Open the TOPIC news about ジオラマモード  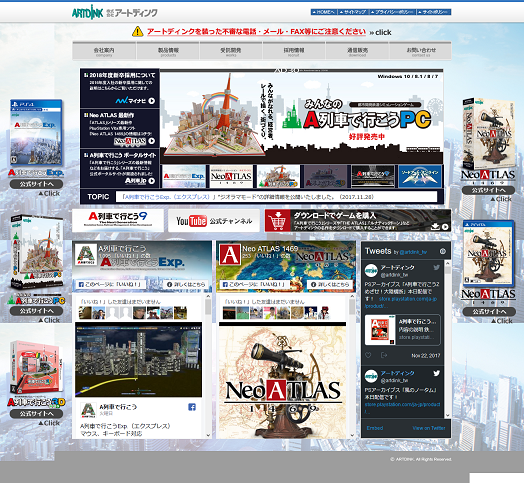(x=247, y=197)
